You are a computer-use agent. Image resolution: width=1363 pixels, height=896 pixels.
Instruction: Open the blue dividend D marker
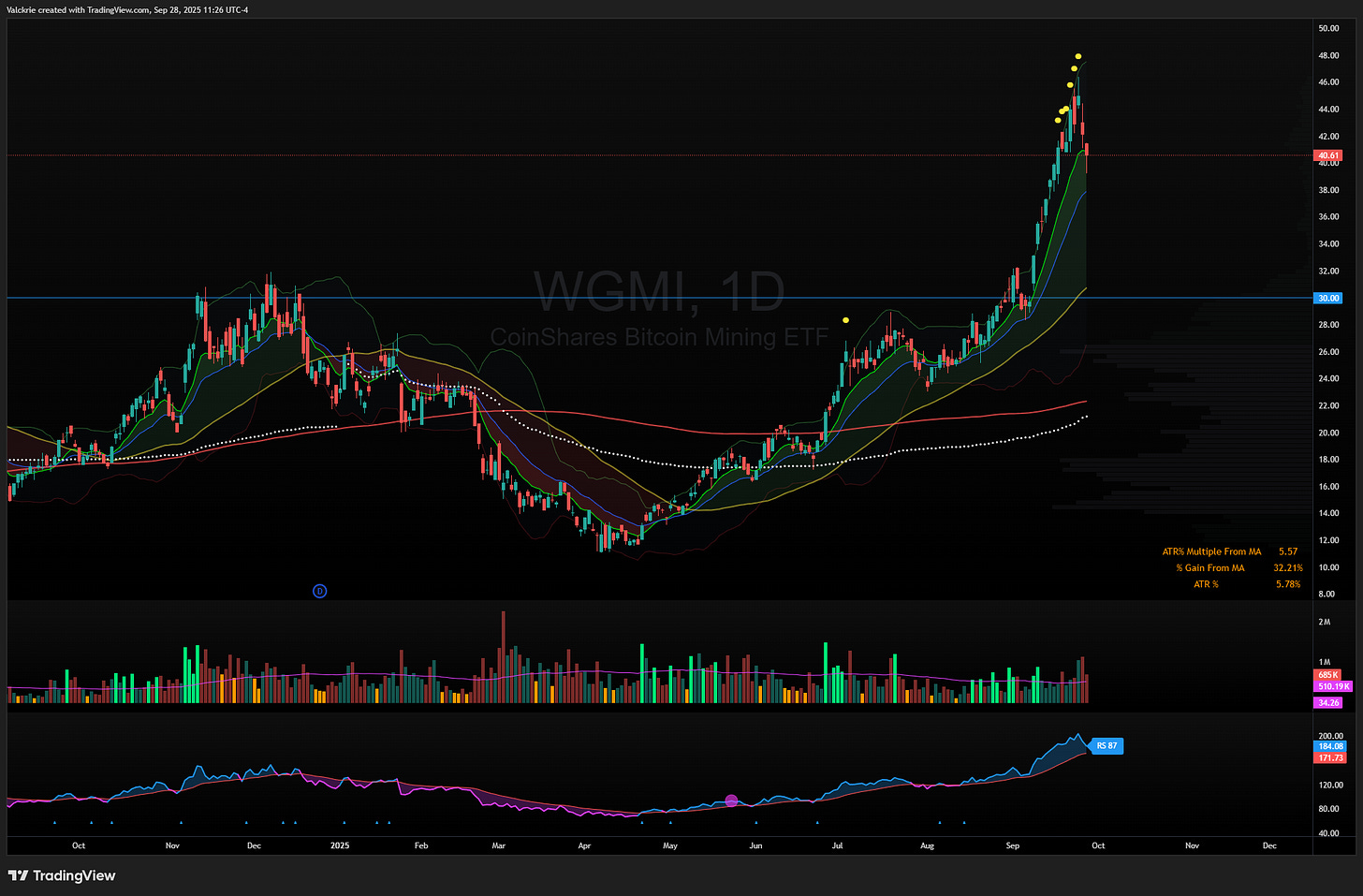pos(320,591)
